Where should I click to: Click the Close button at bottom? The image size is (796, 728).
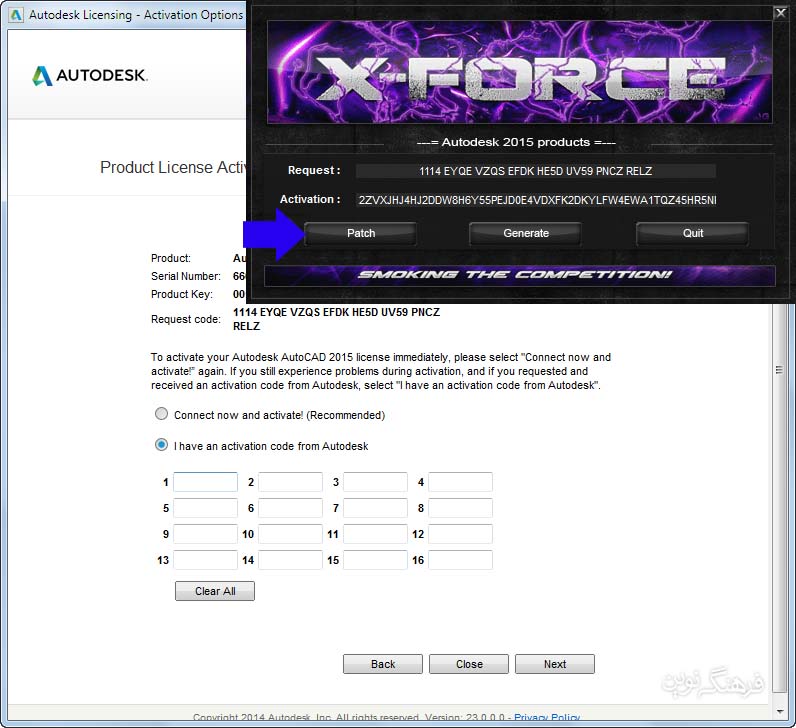(469, 664)
